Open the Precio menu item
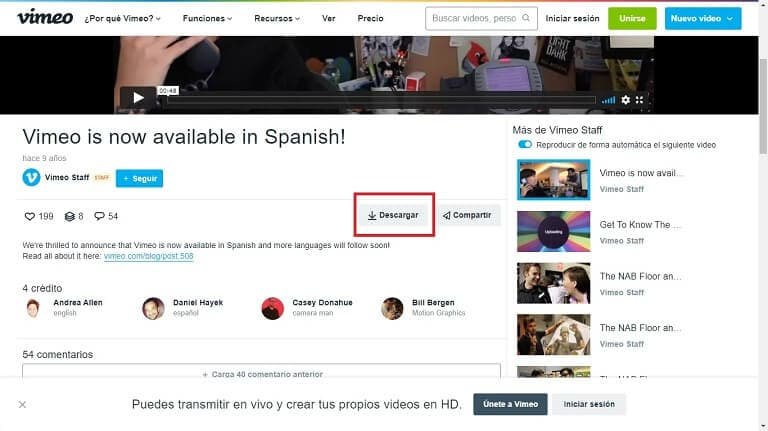The height and width of the screenshot is (431, 768). point(370,18)
